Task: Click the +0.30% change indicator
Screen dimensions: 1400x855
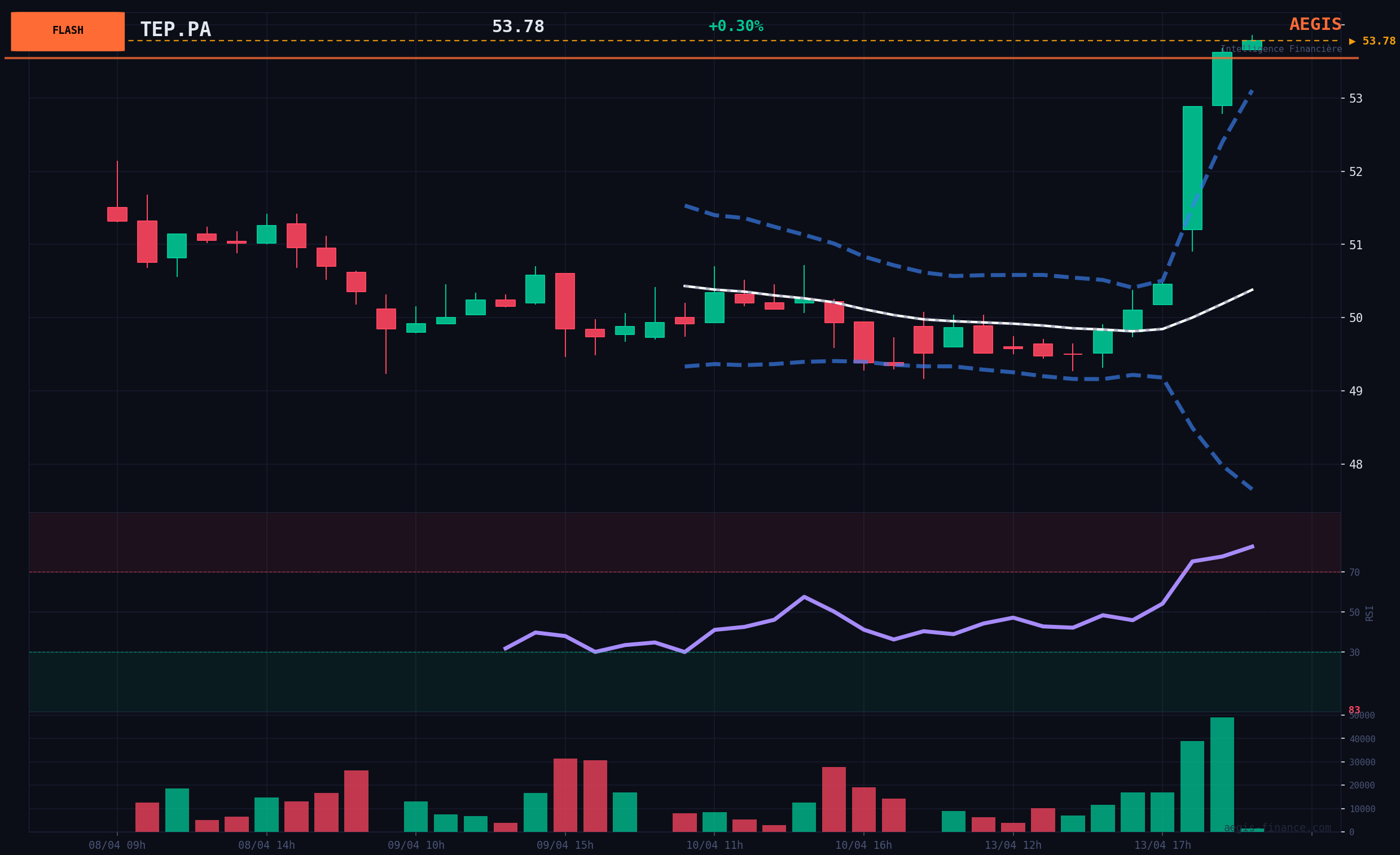Action: tap(735, 27)
